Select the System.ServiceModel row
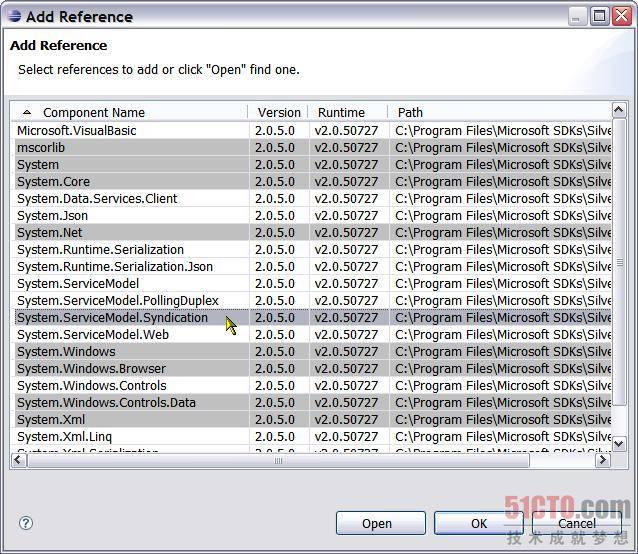Image resolution: width=638 pixels, height=554 pixels. point(311,284)
